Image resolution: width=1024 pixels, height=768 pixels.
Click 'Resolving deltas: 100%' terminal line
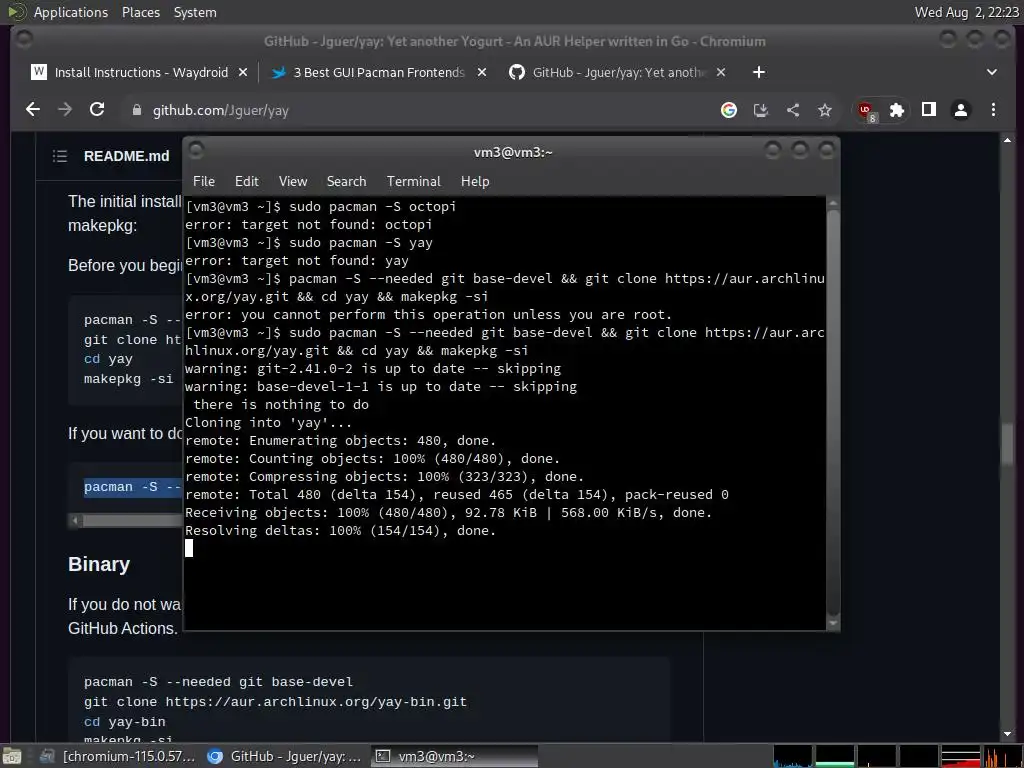click(x=340, y=530)
